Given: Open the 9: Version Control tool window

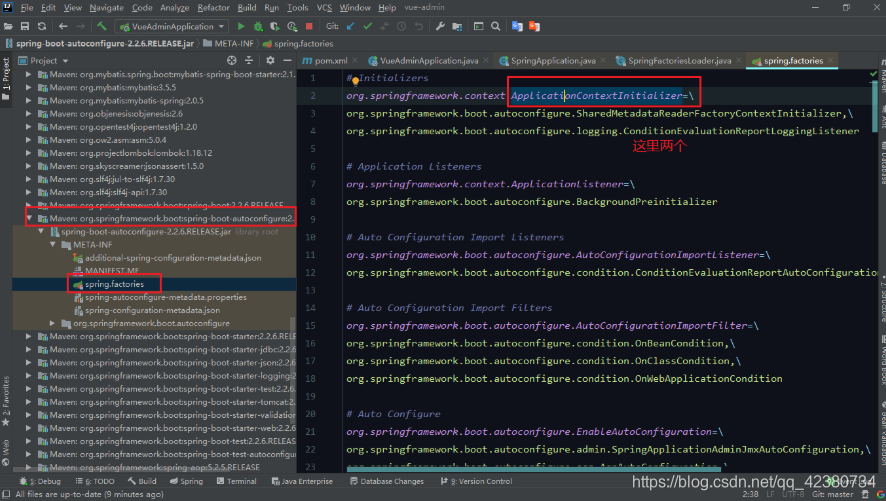Looking at the screenshot, I should coord(476,481).
